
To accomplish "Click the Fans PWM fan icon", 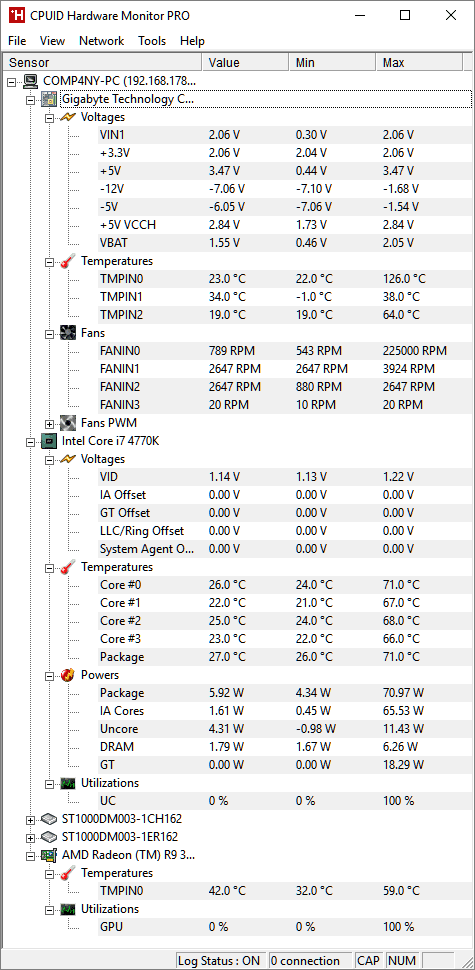I will 68,423.
